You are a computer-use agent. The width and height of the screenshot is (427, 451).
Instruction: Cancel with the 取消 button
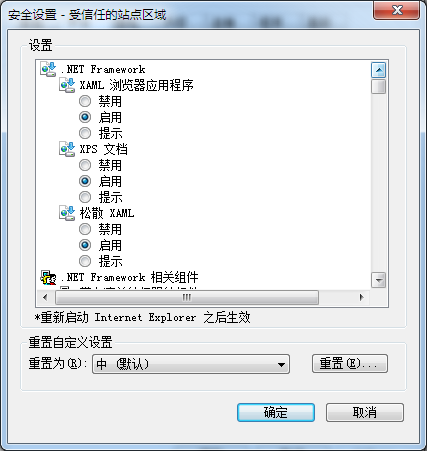(365, 412)
